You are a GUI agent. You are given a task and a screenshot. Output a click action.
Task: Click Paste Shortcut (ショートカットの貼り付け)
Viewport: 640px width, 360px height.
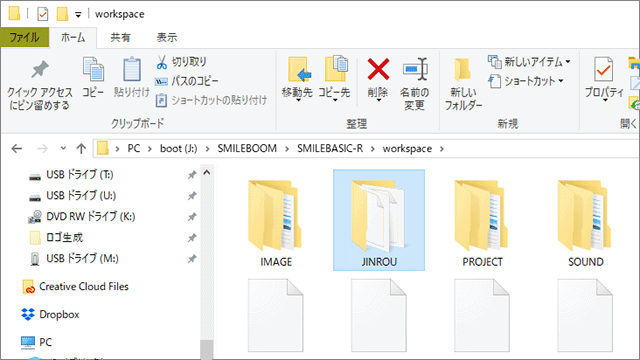pos(211,100)
